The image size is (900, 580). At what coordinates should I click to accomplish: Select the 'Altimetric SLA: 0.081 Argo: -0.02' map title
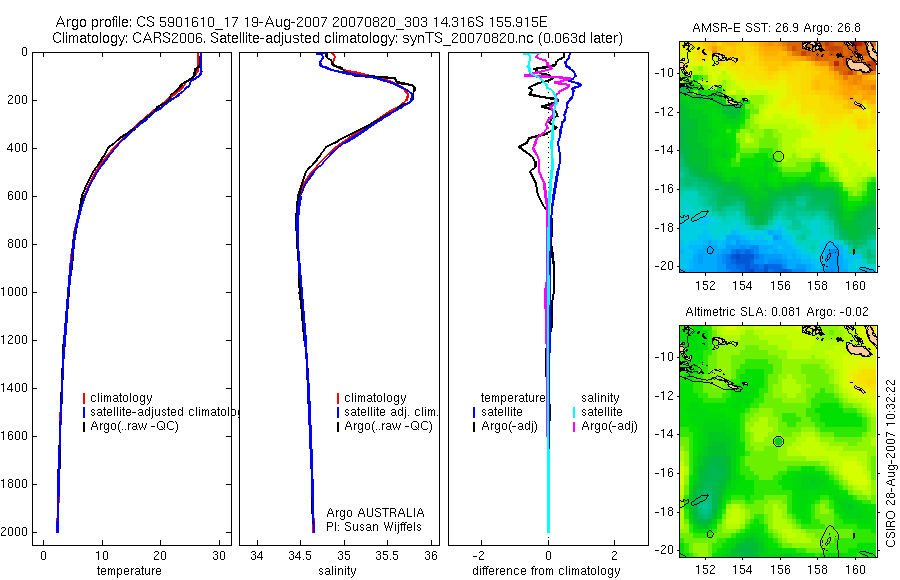[x=777, y=312]
